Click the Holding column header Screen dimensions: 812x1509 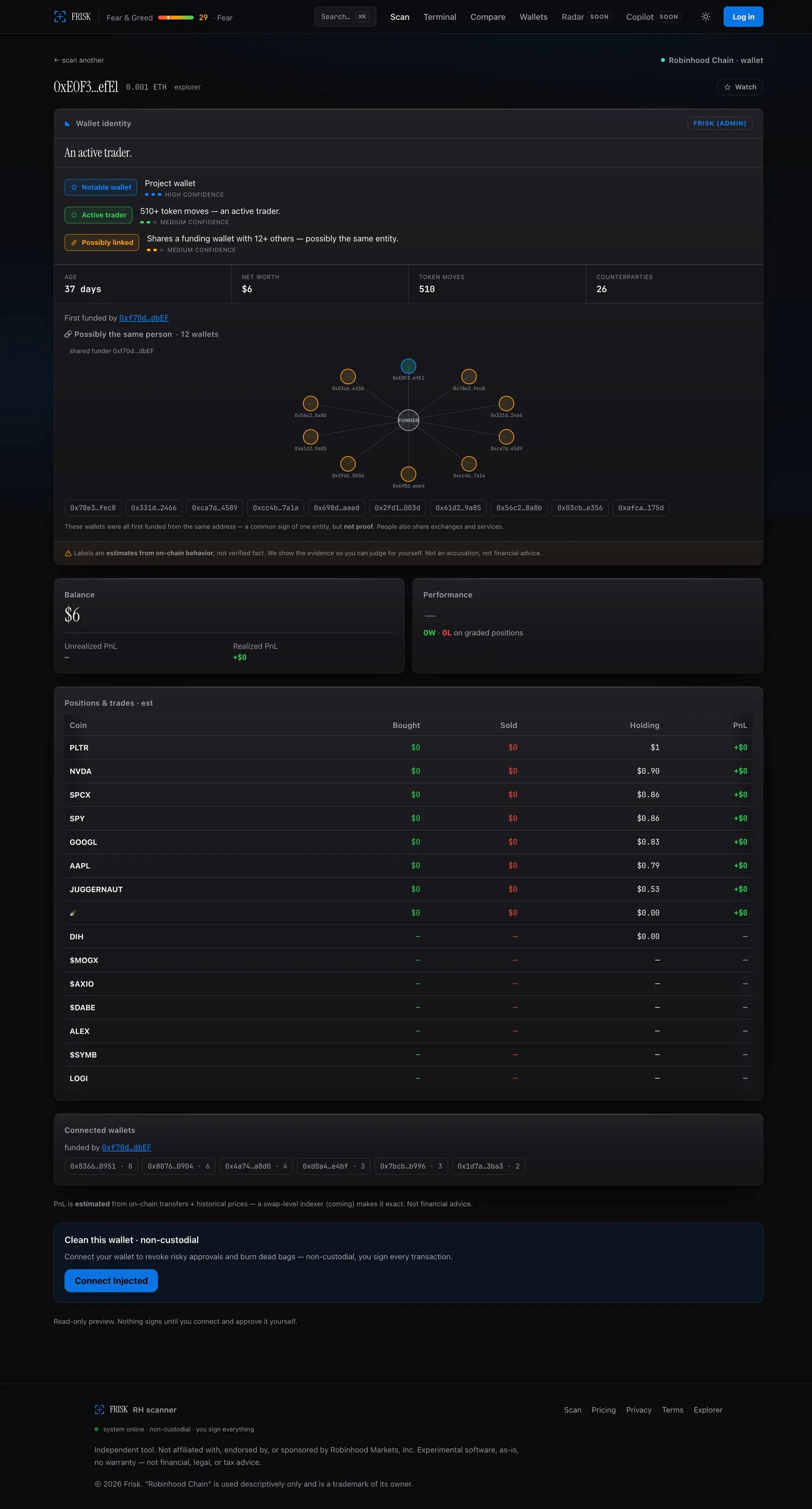pos(645,725)
